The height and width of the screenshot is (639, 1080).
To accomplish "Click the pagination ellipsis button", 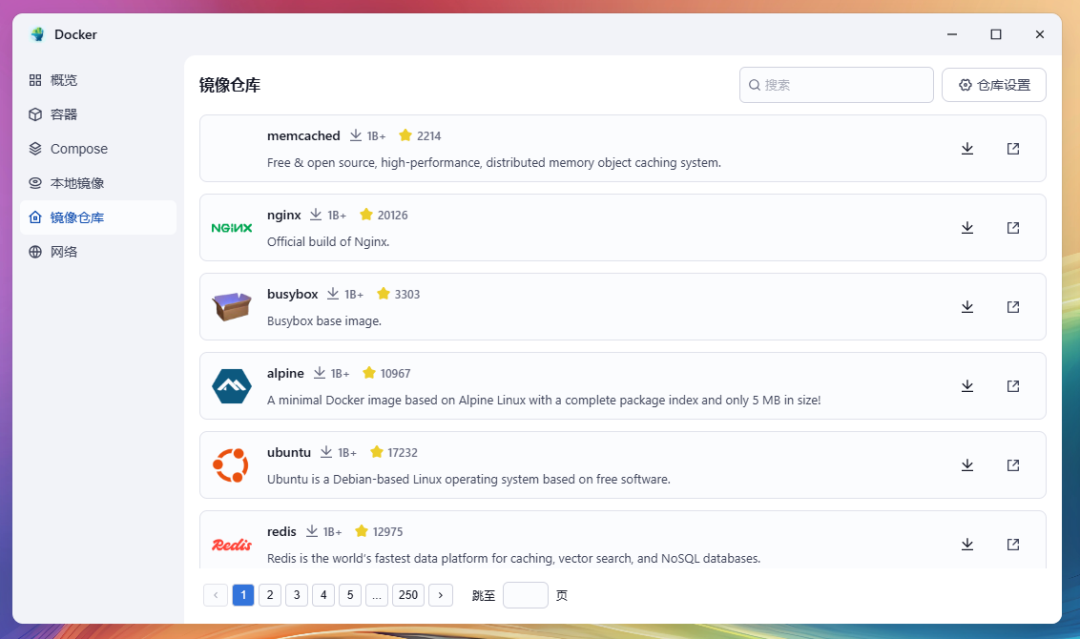I will pos(377,595).
